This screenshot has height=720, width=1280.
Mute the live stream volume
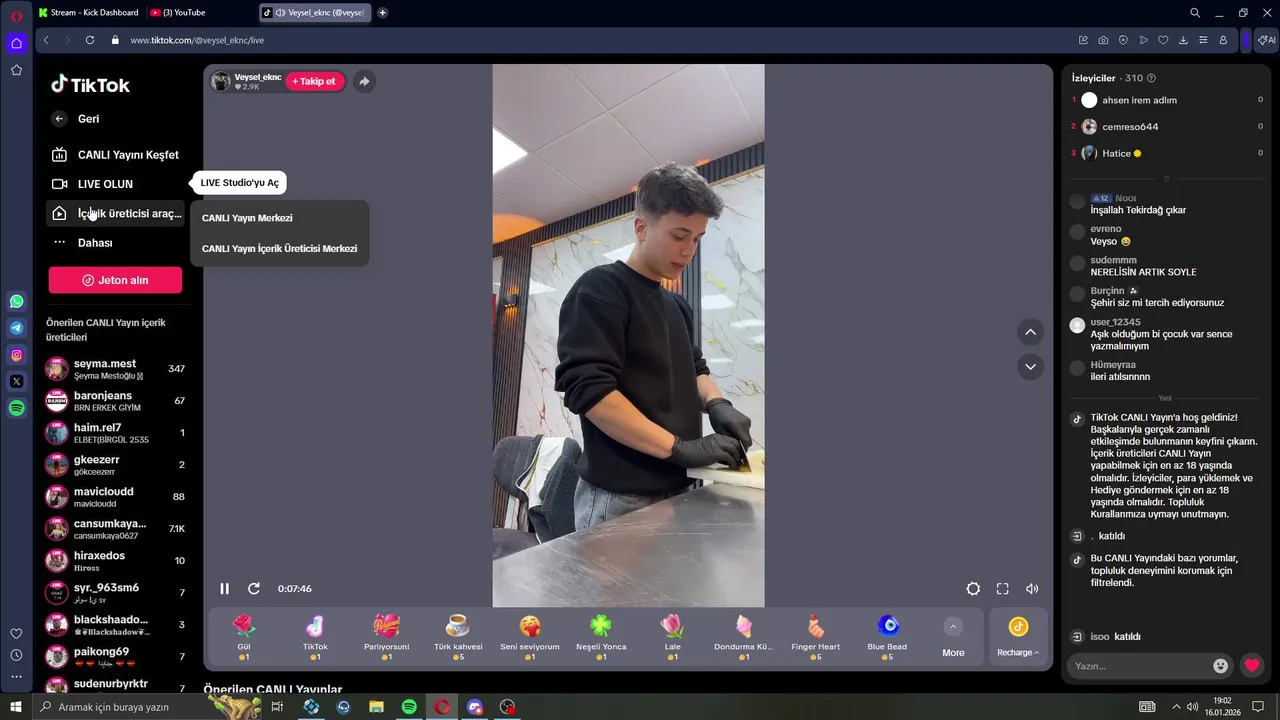coord(1032,589)
